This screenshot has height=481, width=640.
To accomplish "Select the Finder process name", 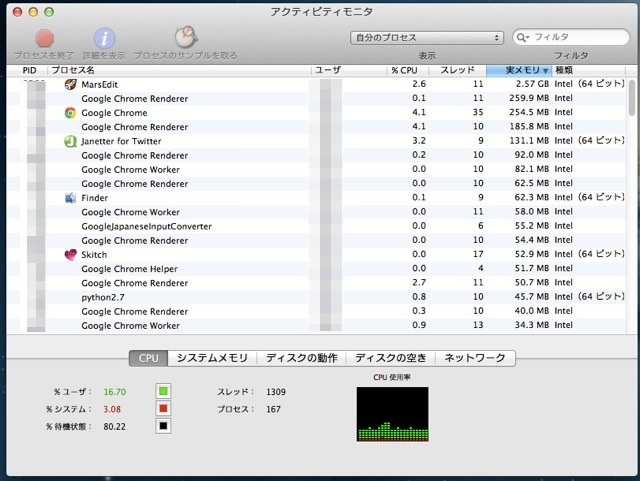I will point(95,198).
